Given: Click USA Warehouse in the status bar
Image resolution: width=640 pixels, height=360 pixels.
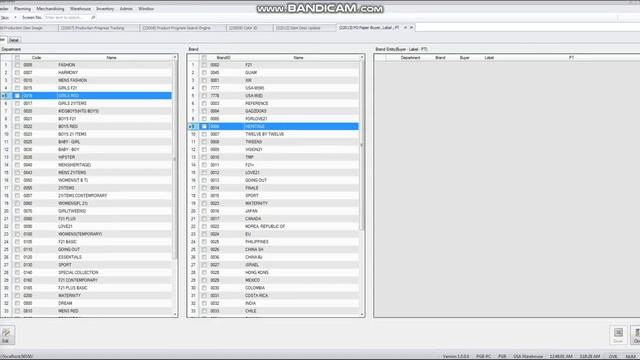Looking at the screenshot, I should point(528,356).
